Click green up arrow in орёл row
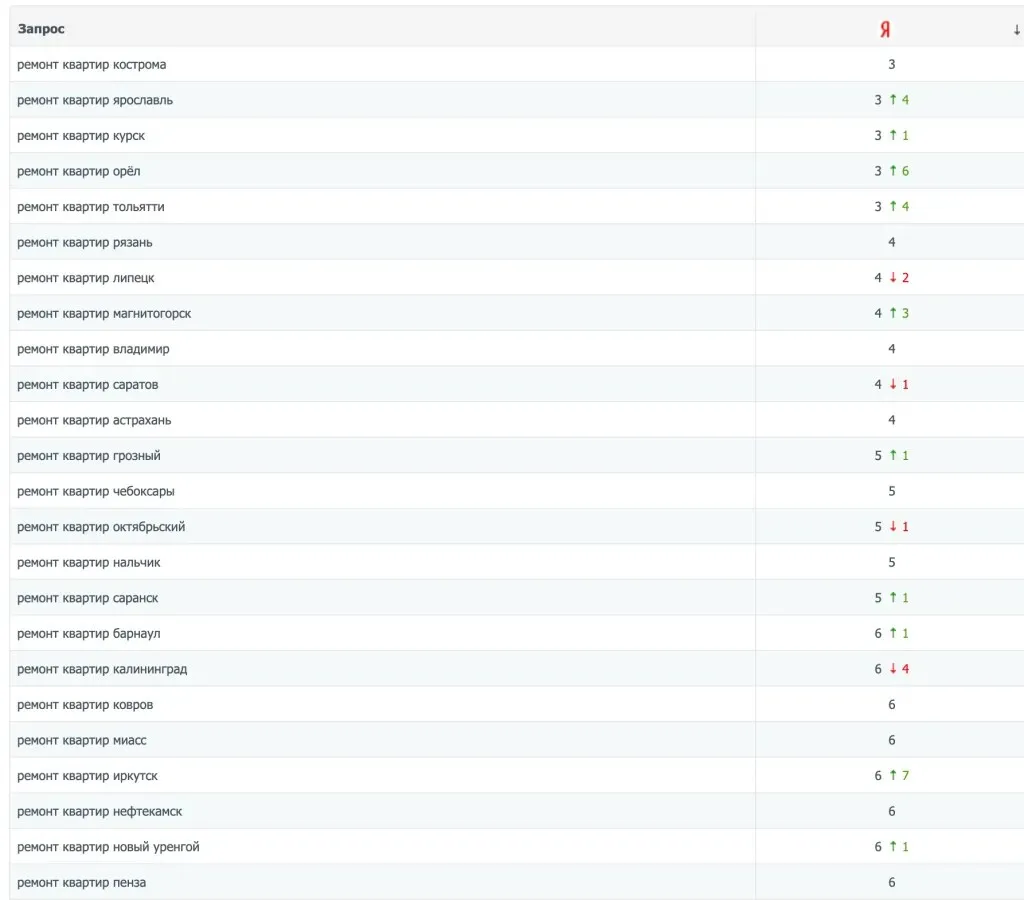This screenshot has width=1024, height=900. [893, 170]
